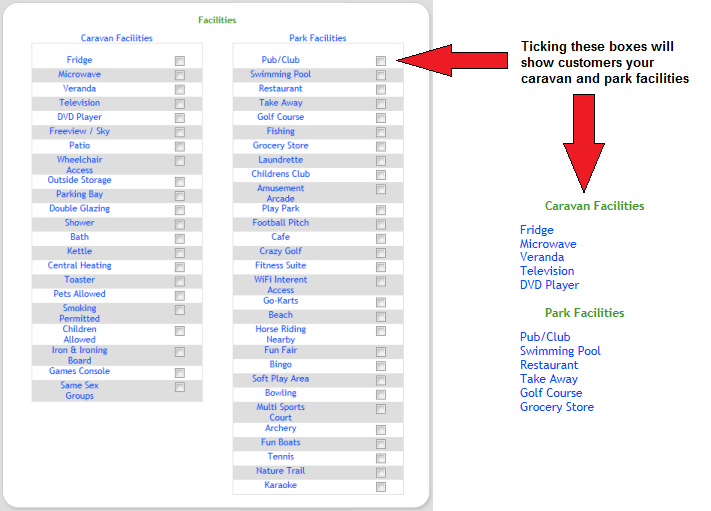Tick the Double Glazing checkbox
The height and width of the screenshot is (511, 711).
click(180, 210)
